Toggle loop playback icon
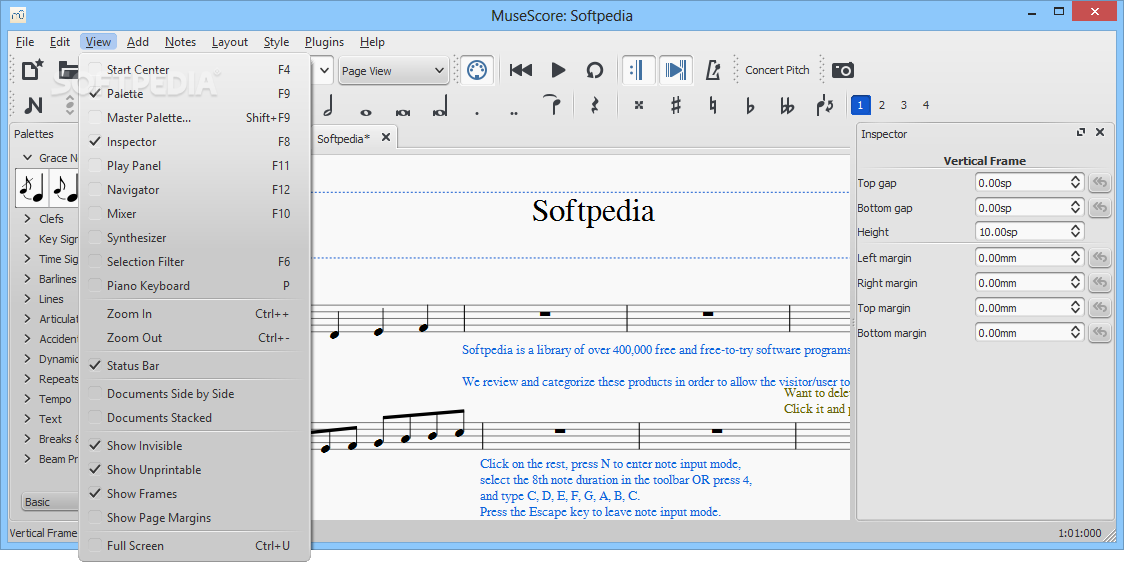Viewport: 1124px width, 562px height. click(595, 70)
